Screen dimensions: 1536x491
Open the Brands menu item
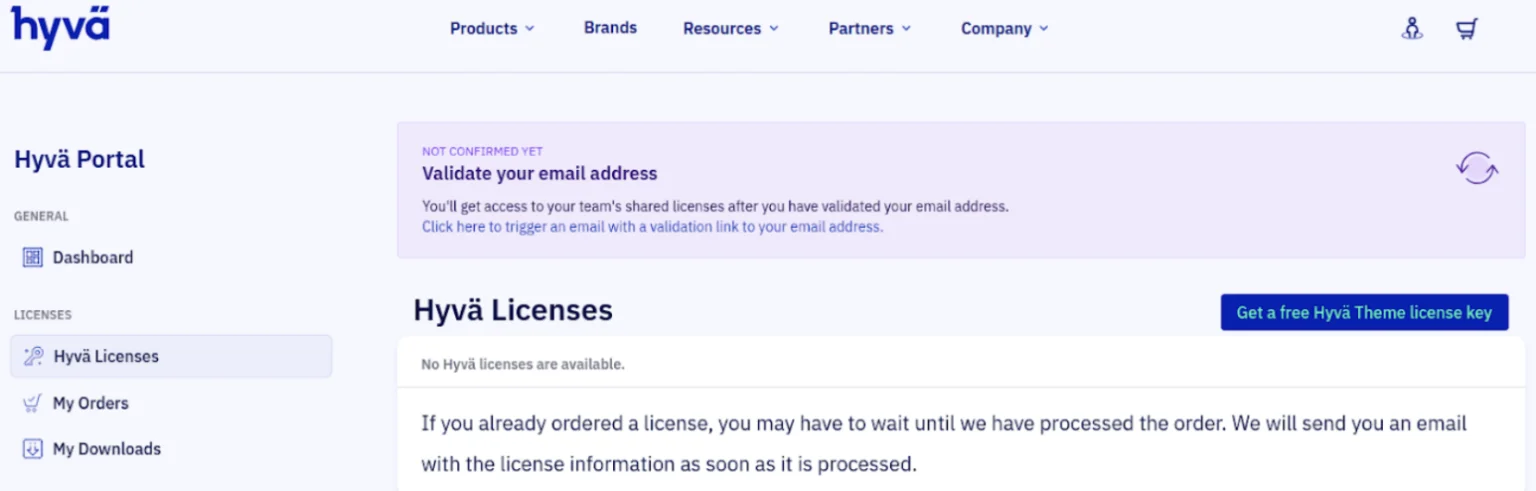610,28
